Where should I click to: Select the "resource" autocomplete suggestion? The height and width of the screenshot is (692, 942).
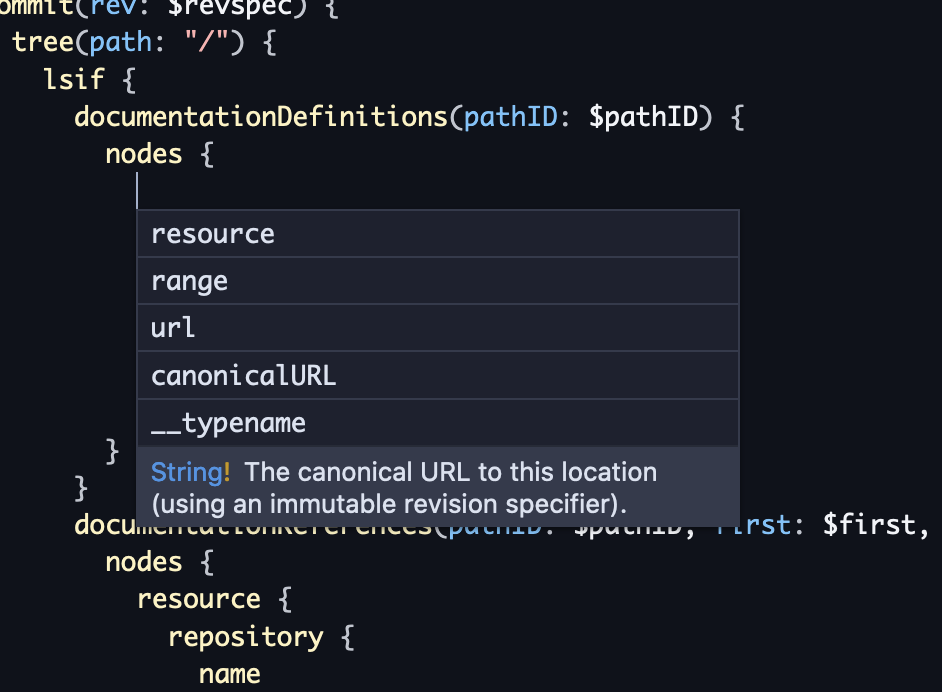point(438,234)
